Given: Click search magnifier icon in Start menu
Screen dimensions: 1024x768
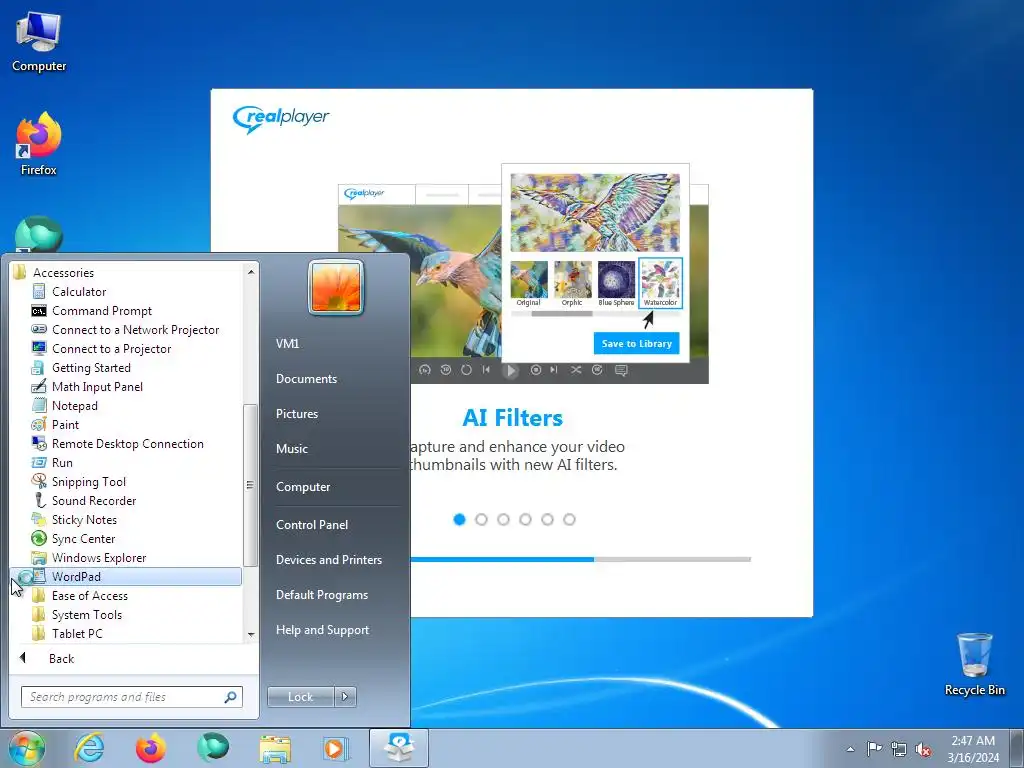Looking at the screenshot, I should 230,697.
